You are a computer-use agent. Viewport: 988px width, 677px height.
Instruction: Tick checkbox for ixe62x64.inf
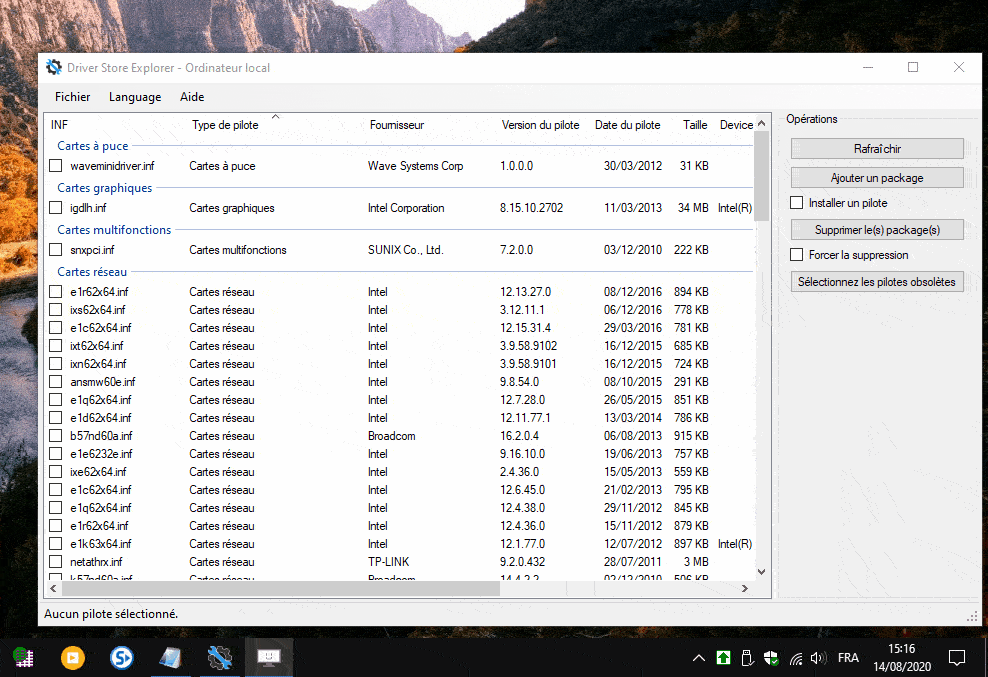[x=55, y=472]
